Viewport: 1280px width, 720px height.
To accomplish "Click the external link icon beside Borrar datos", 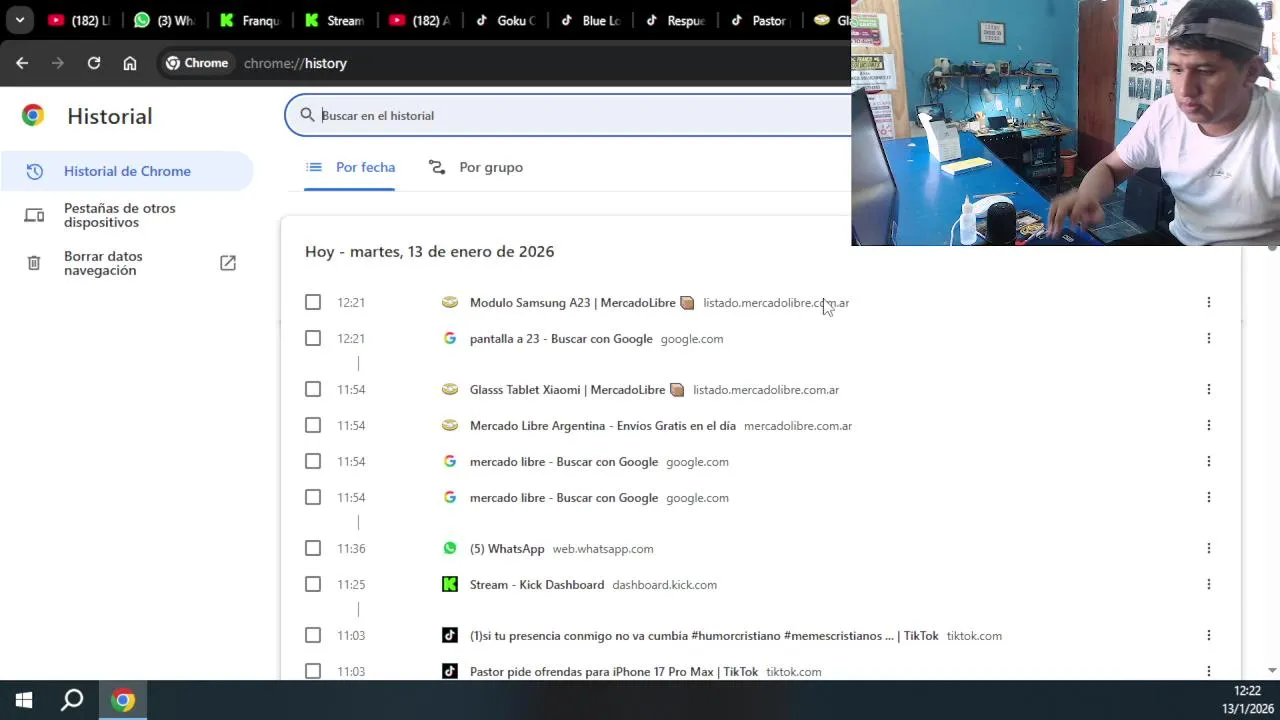I will tap(228, 263).
